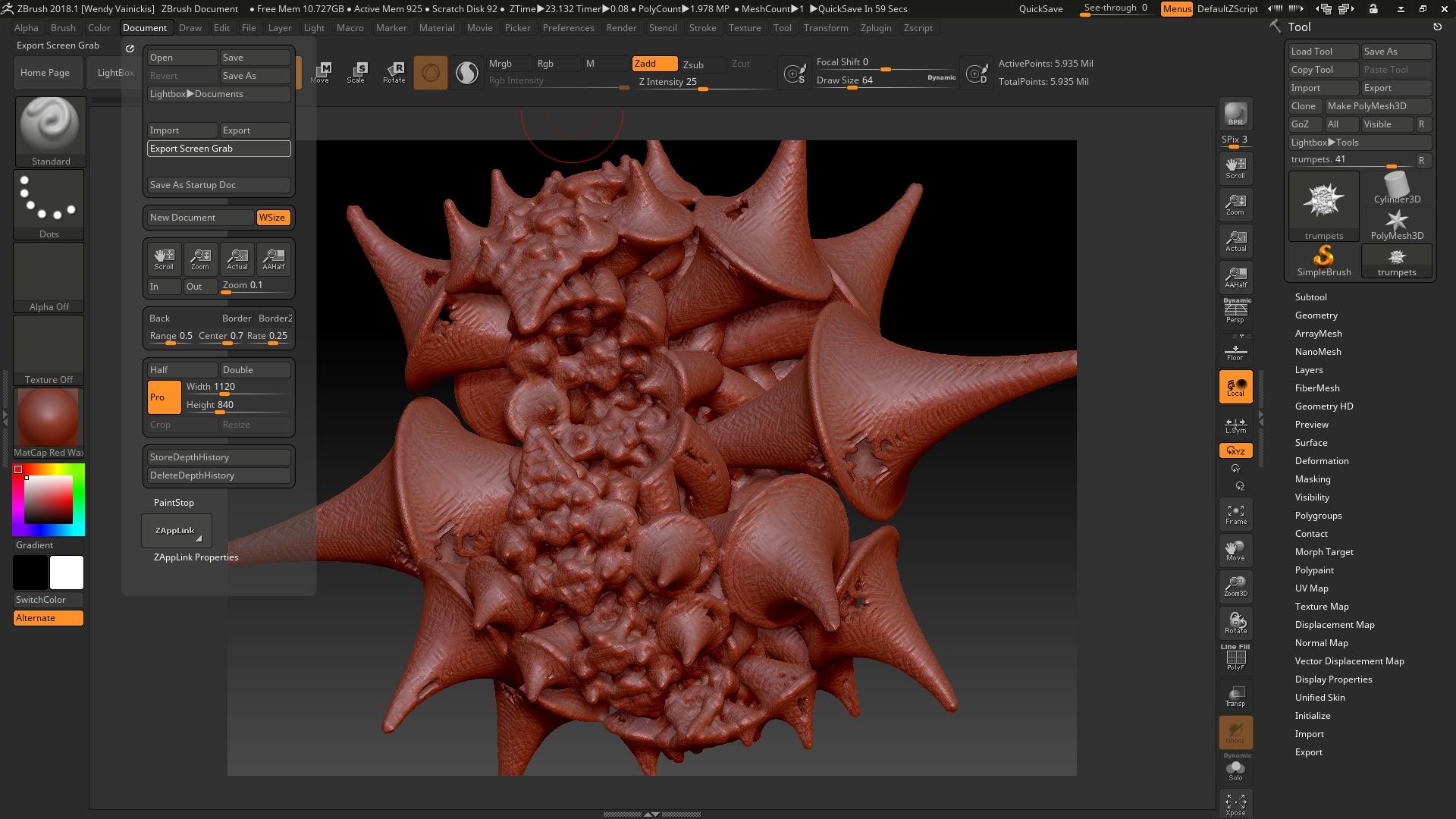Screen dimensions: 1456x819
Task: Select the Cylinder3D tool thumbnail
Action: pyautogui.click(x=1397, y=187)
